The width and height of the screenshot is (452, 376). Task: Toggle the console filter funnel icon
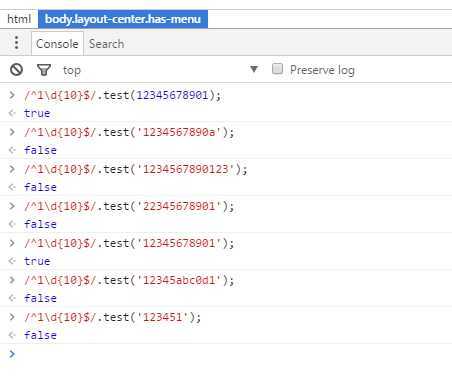44,70
